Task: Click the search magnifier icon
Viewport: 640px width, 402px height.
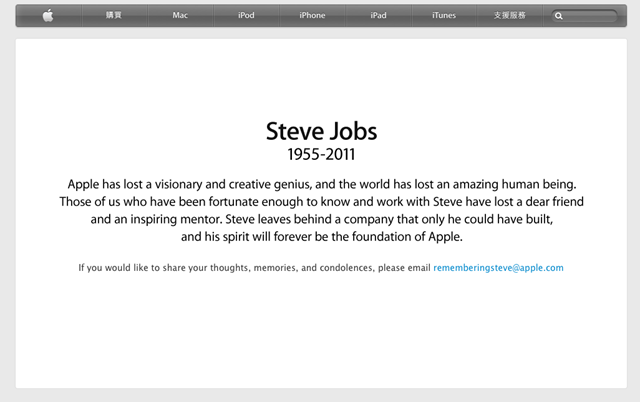Action: pyautogui.click(x=559, y=16)
